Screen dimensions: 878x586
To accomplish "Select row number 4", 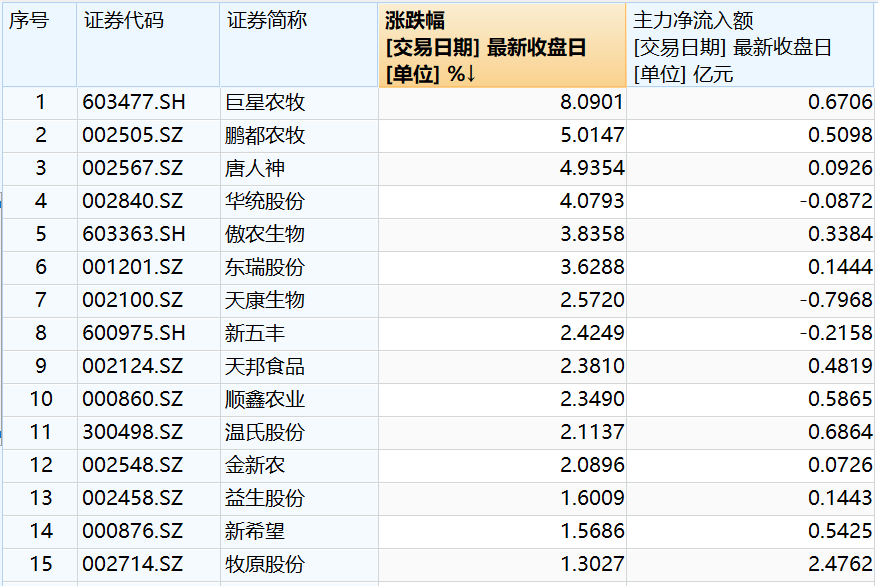I will point(40,201).
